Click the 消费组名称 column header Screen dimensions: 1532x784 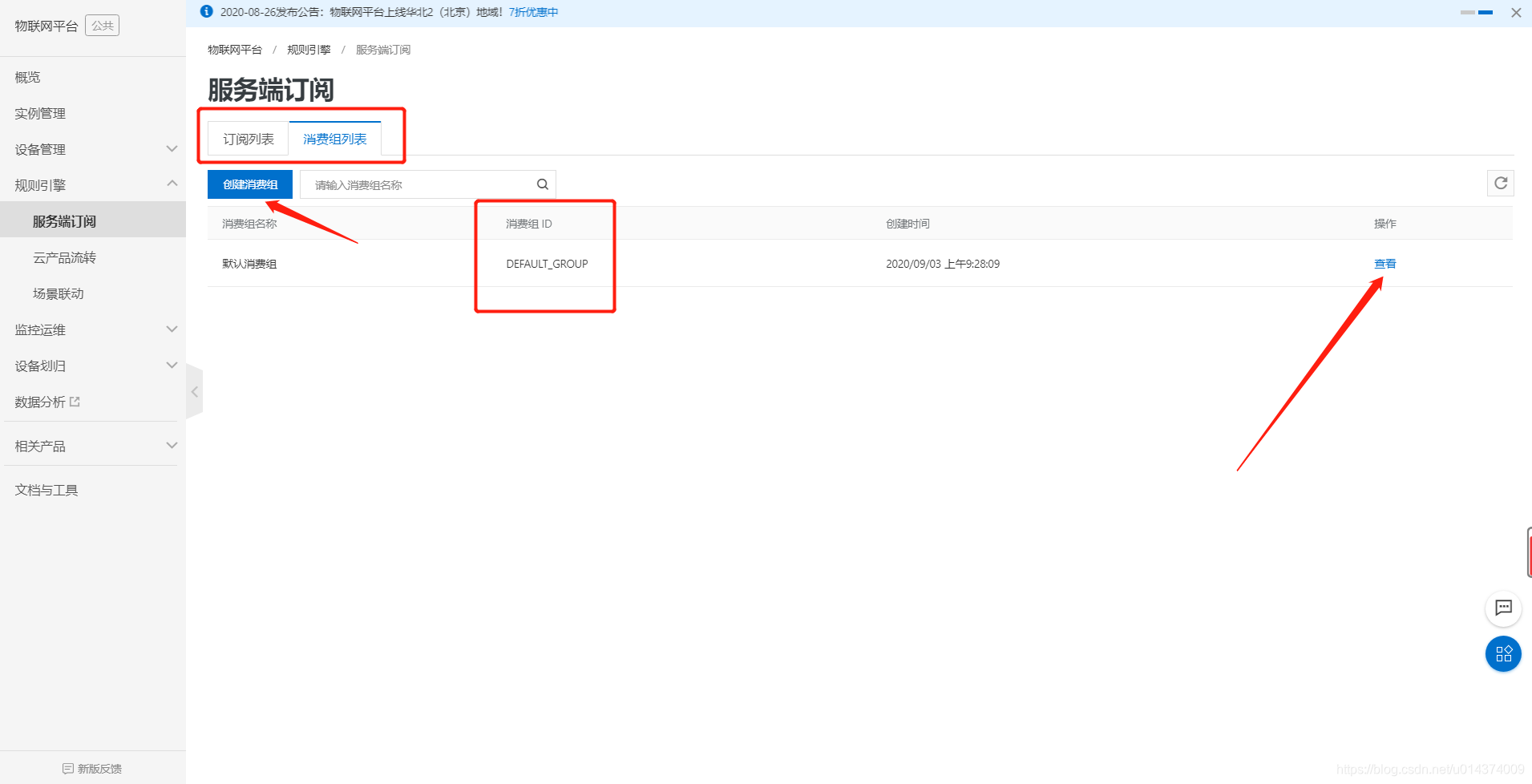(249, 224)
